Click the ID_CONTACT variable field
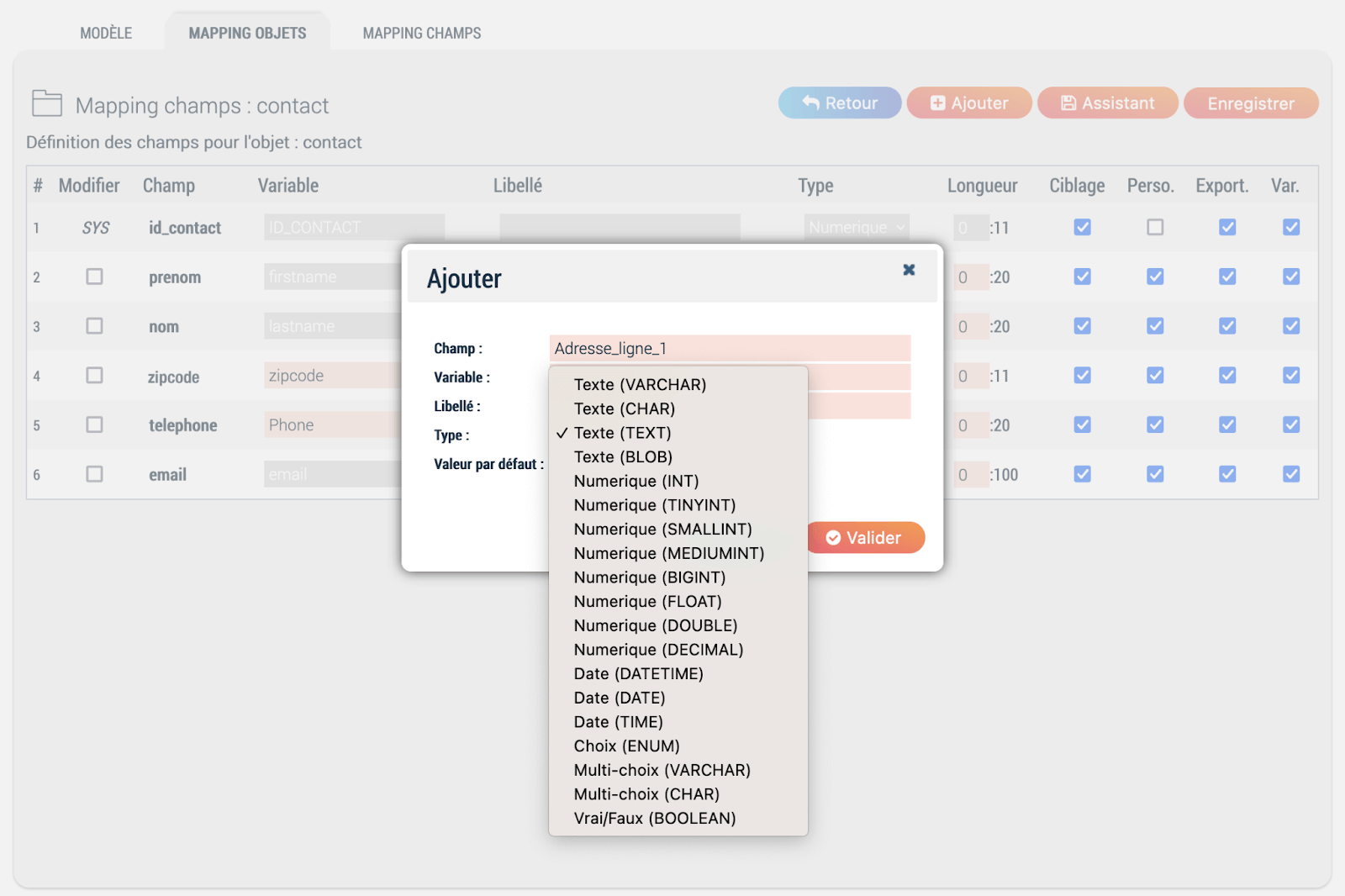 tap(354, 227)
